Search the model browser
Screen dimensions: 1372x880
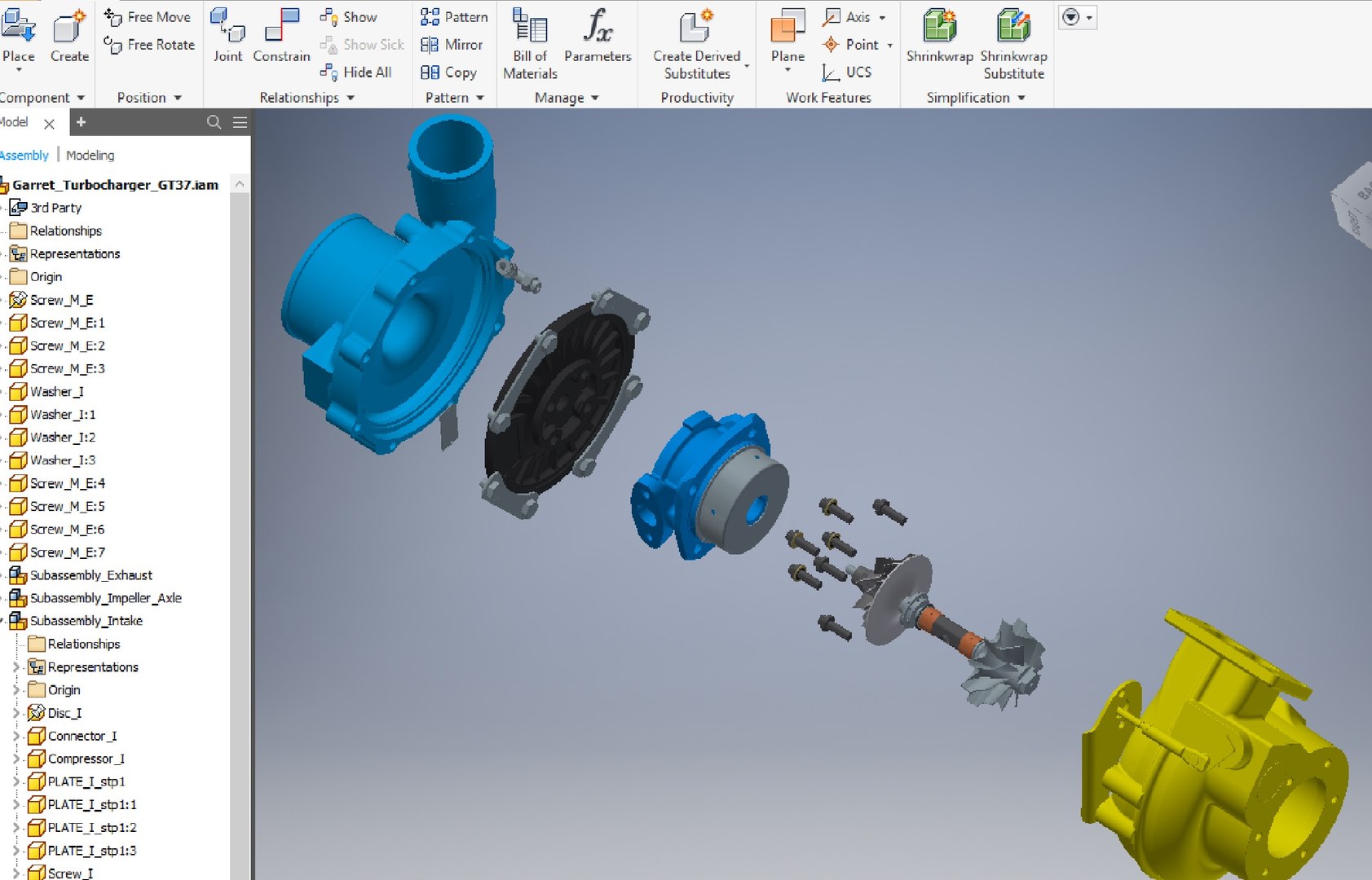tap(214, 122)
